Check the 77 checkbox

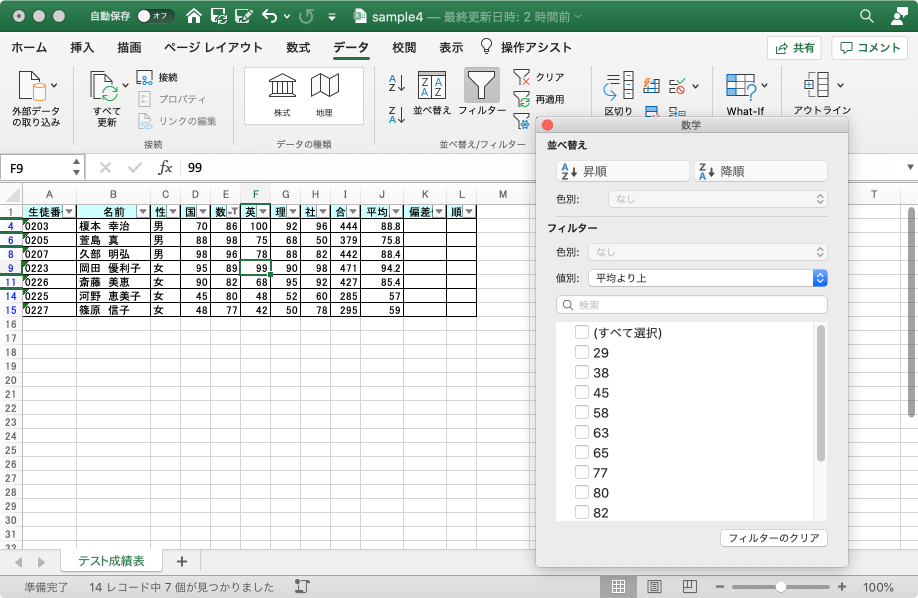point(581,472)
